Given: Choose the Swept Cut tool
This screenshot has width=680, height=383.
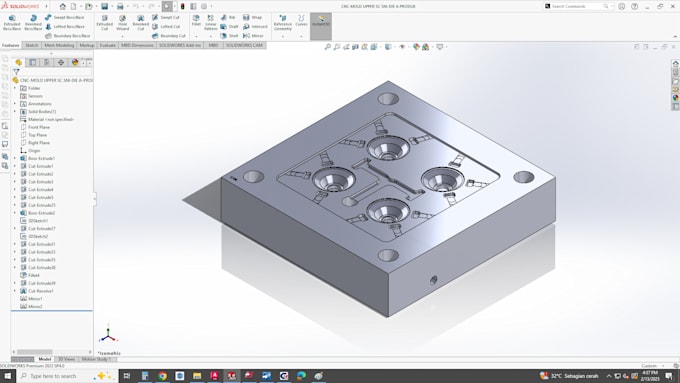Looking at the screenshot, I should (x=166, y=17).
